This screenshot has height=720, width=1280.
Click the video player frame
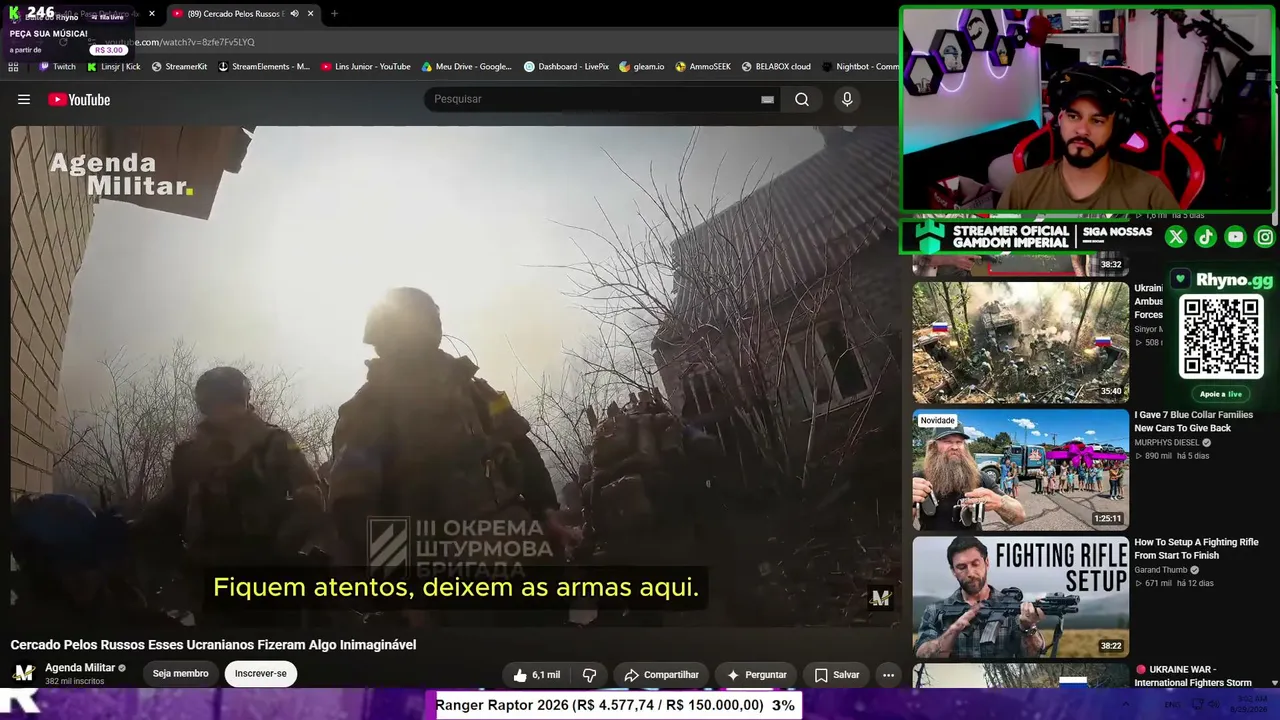tap(455, 376)
